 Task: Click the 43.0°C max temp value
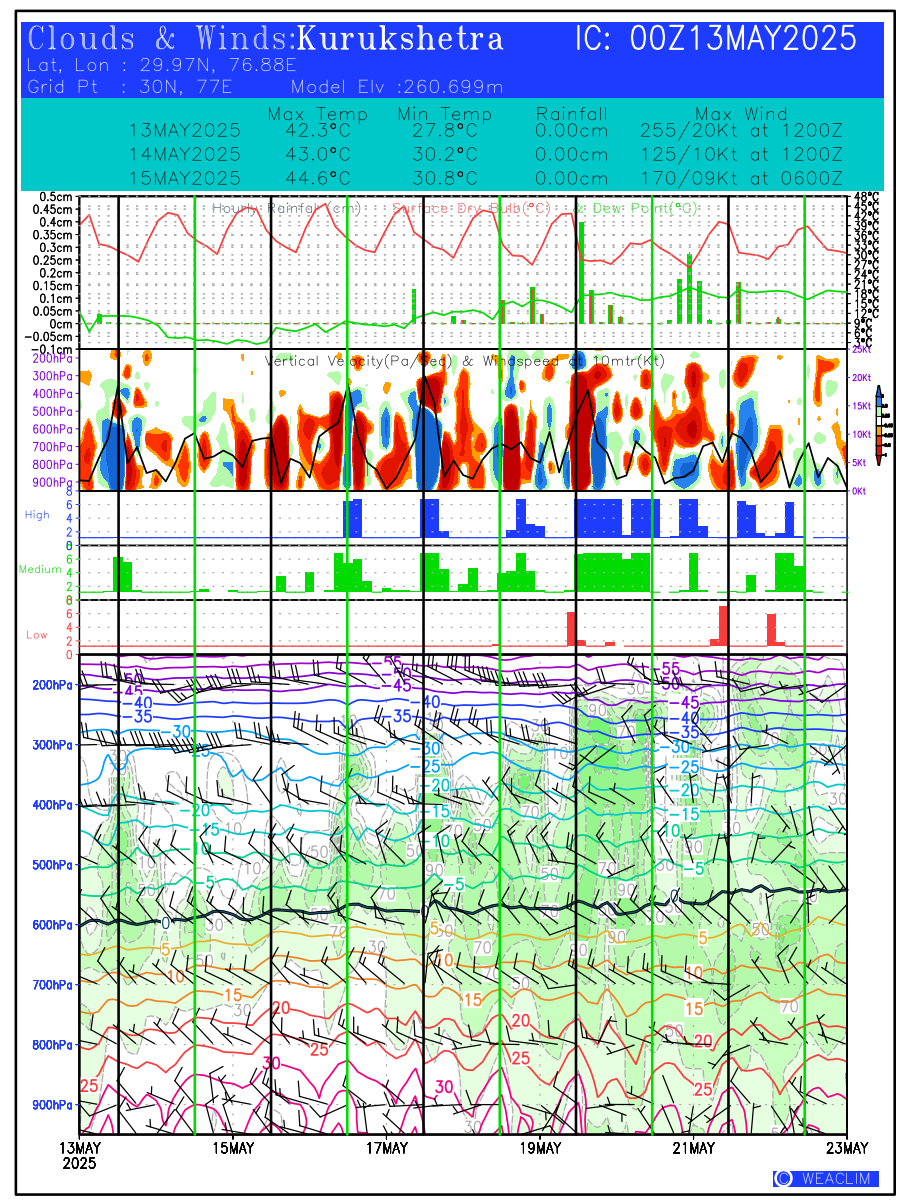click(x=318, y=154)
